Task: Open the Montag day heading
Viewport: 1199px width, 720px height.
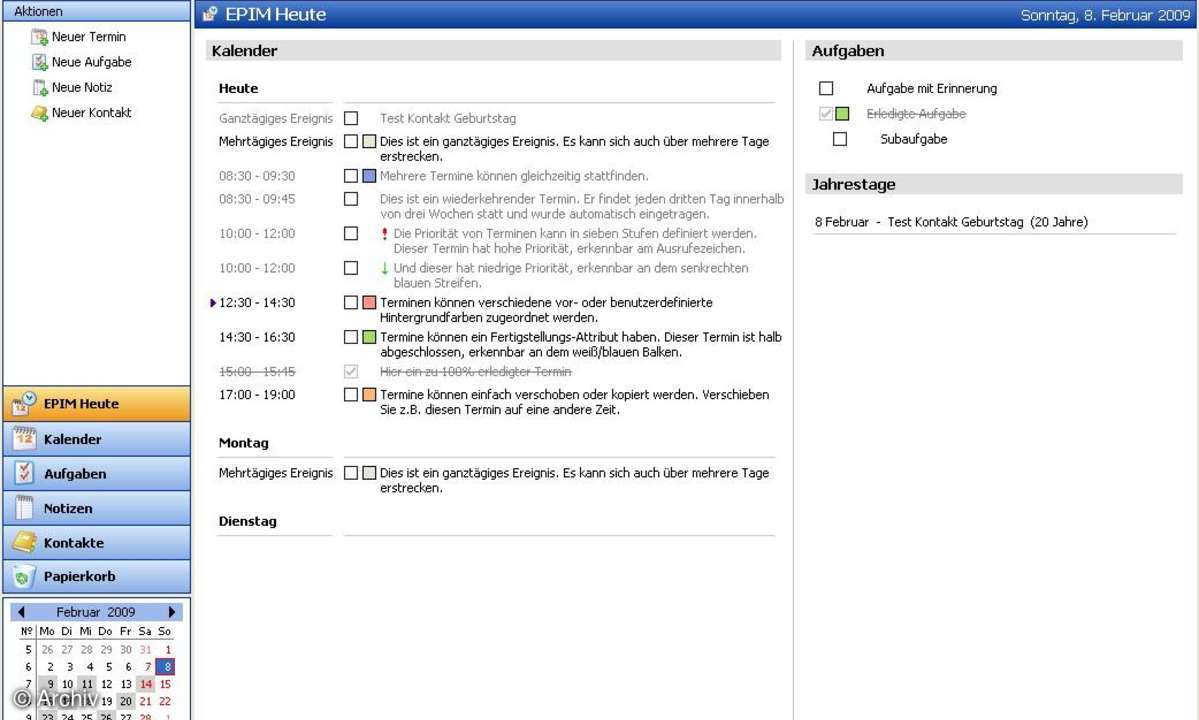Action: [x=244, y=443]
